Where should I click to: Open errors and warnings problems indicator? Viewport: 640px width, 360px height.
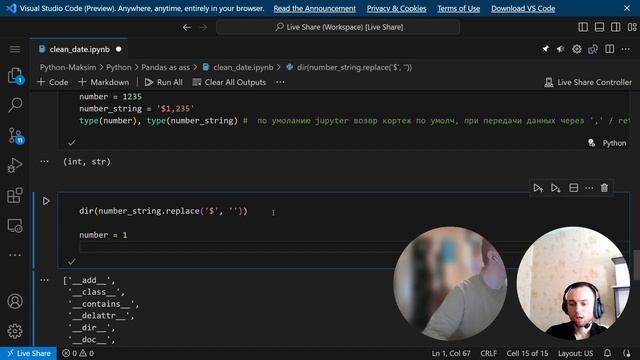[x=78, y=353]
